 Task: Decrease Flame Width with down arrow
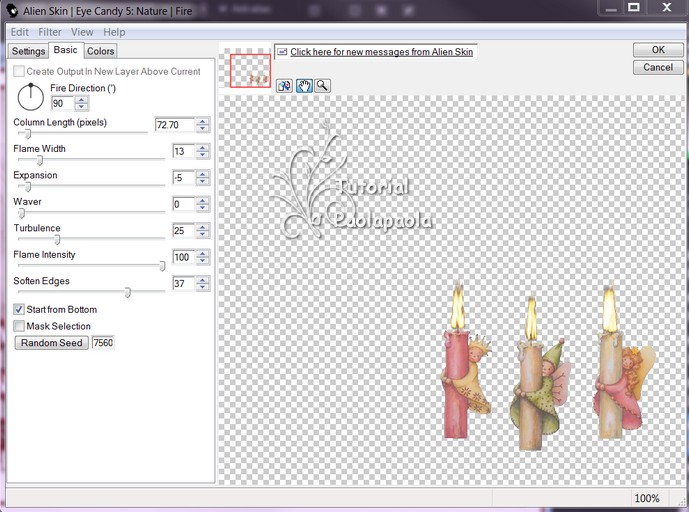point(202,155)
